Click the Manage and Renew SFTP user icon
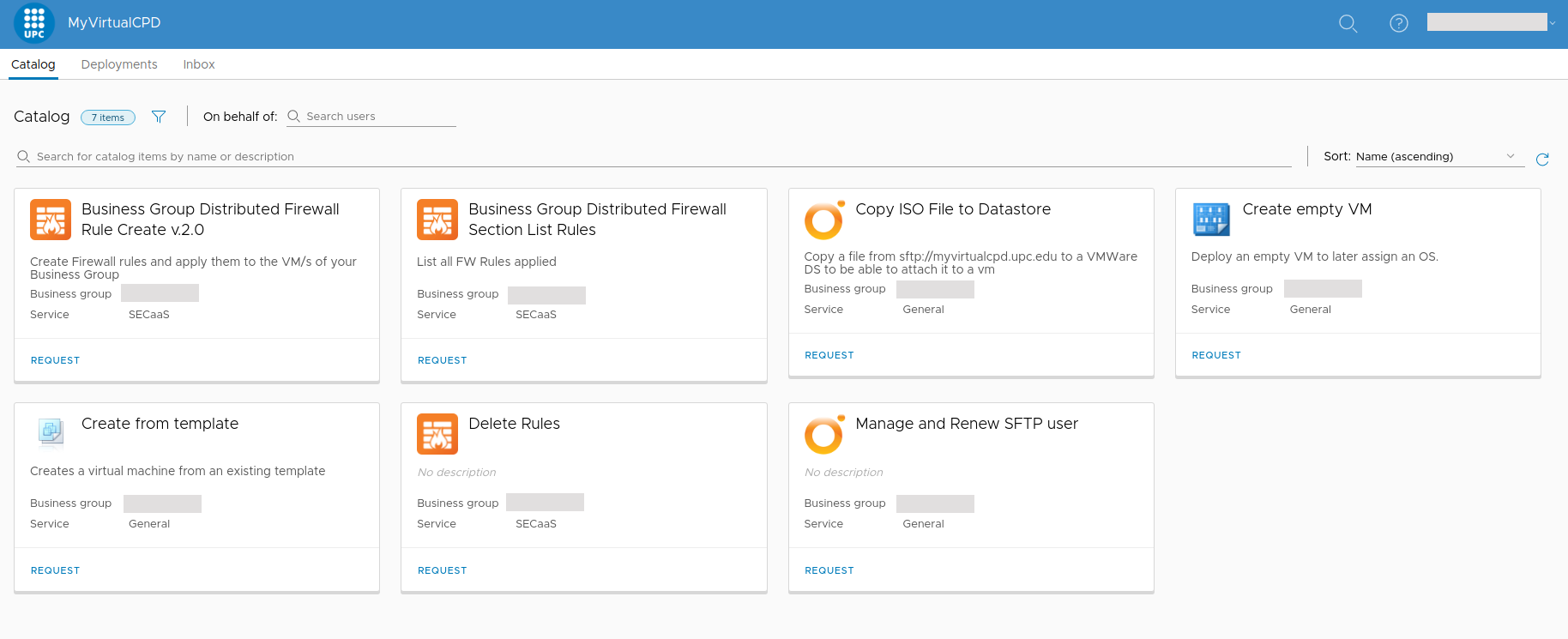 [x=823, y=434]
